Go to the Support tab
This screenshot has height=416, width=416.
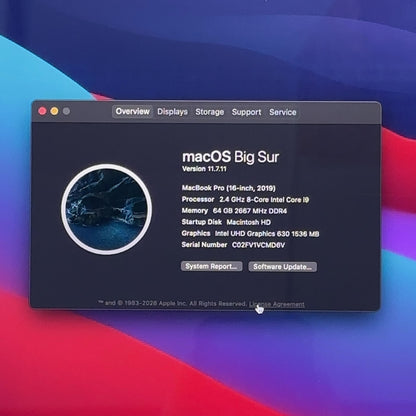coord(246,112)
